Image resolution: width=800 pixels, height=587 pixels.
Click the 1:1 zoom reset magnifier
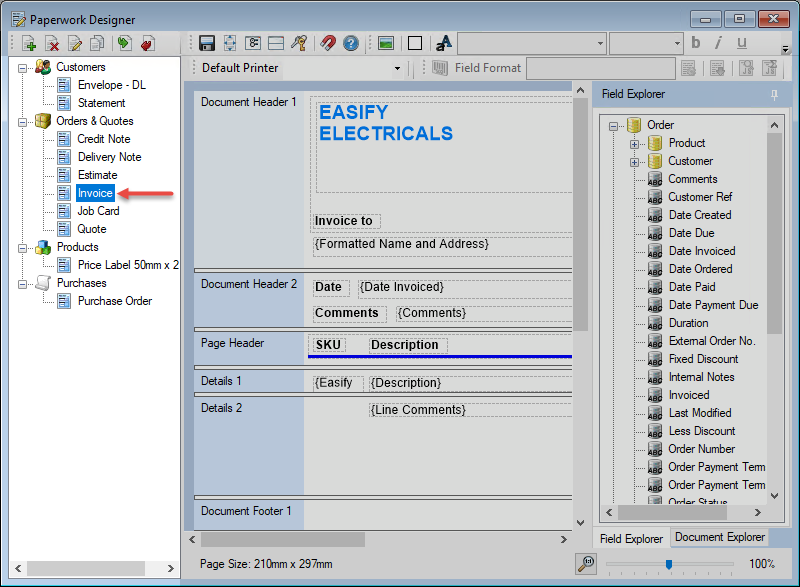coord(587,564)
